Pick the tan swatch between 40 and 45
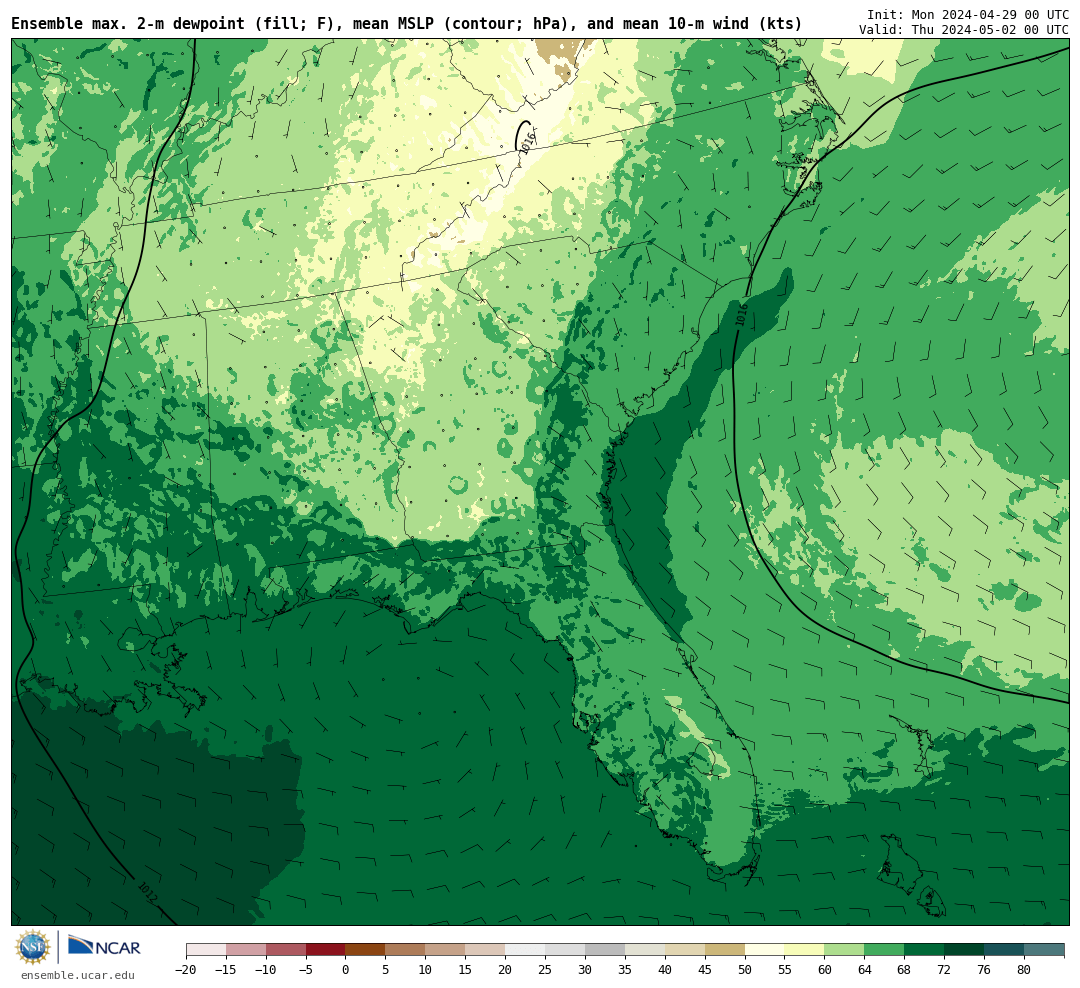Viewport: 1080px width, 988px height. pos(685,950)
